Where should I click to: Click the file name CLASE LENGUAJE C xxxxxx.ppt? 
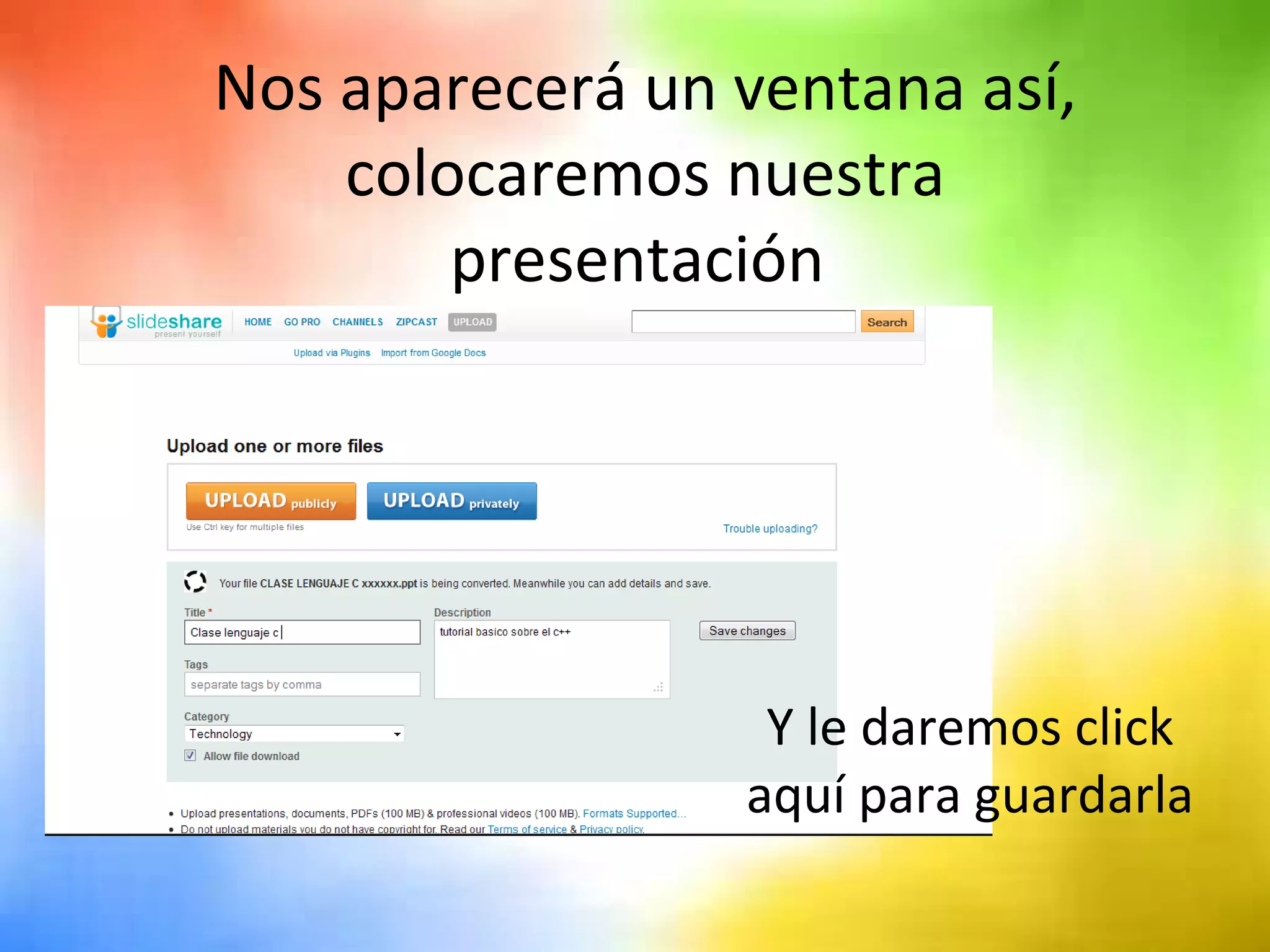click(x=339, y=583)
